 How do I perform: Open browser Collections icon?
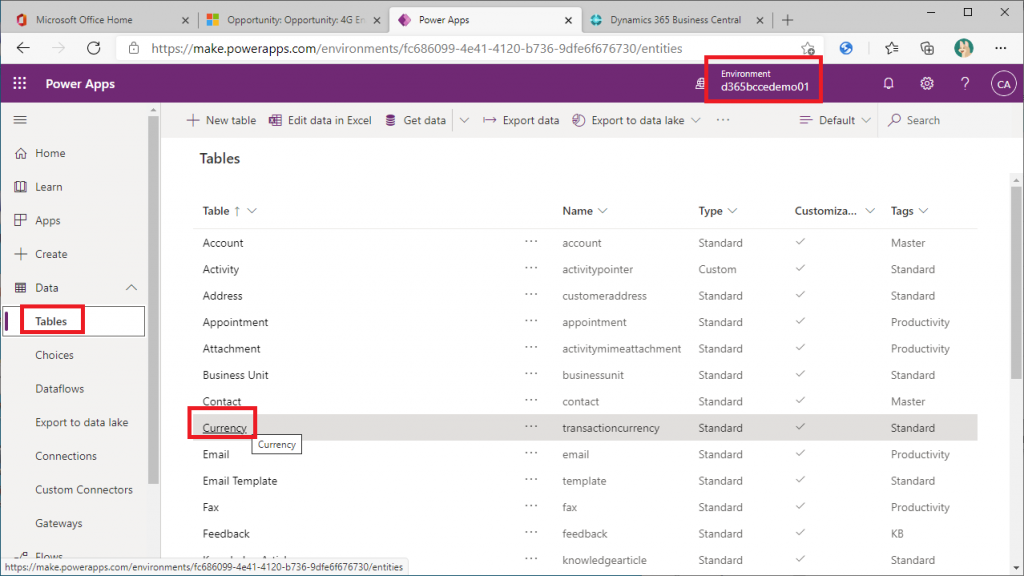pos(927,48)
